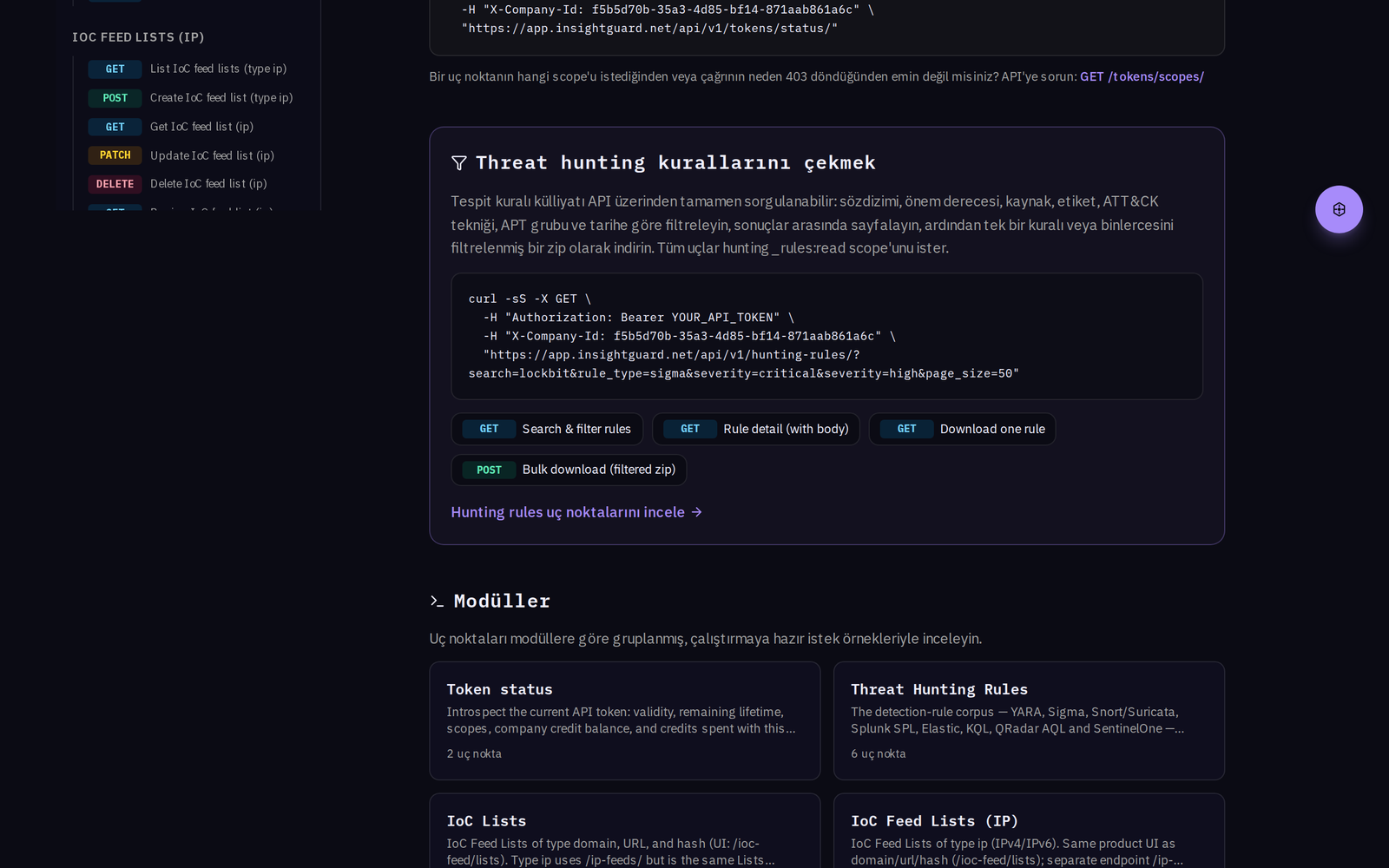Click the "6 uç nokta" text
The width and height of the screenshot is (1389, 868).
tap(879, 753)
